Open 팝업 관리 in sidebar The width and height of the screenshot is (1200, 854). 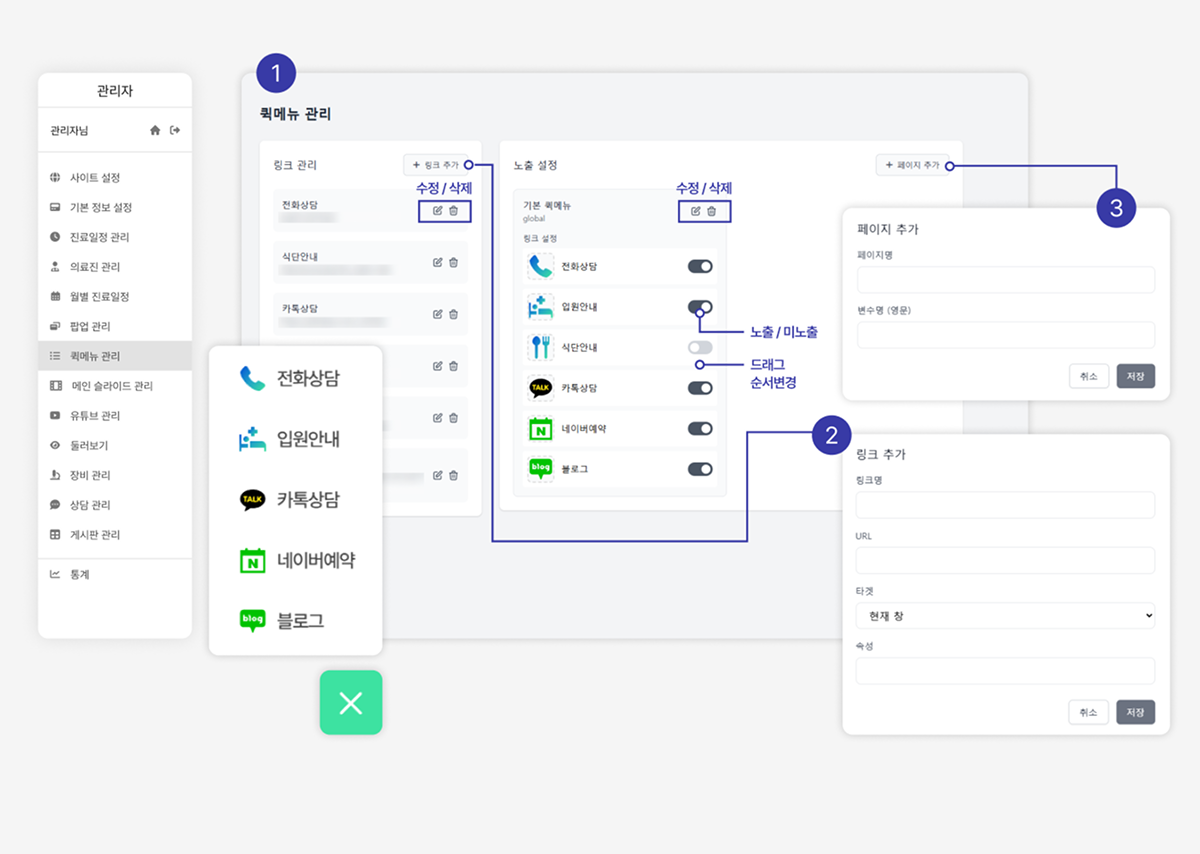click(x=115, y=326)
